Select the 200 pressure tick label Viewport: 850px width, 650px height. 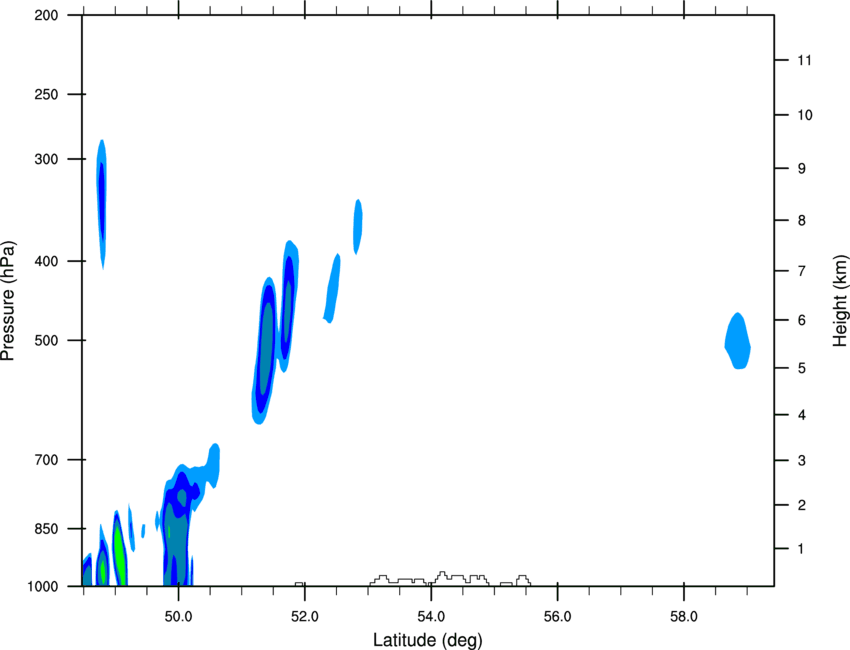click(46, 15)
